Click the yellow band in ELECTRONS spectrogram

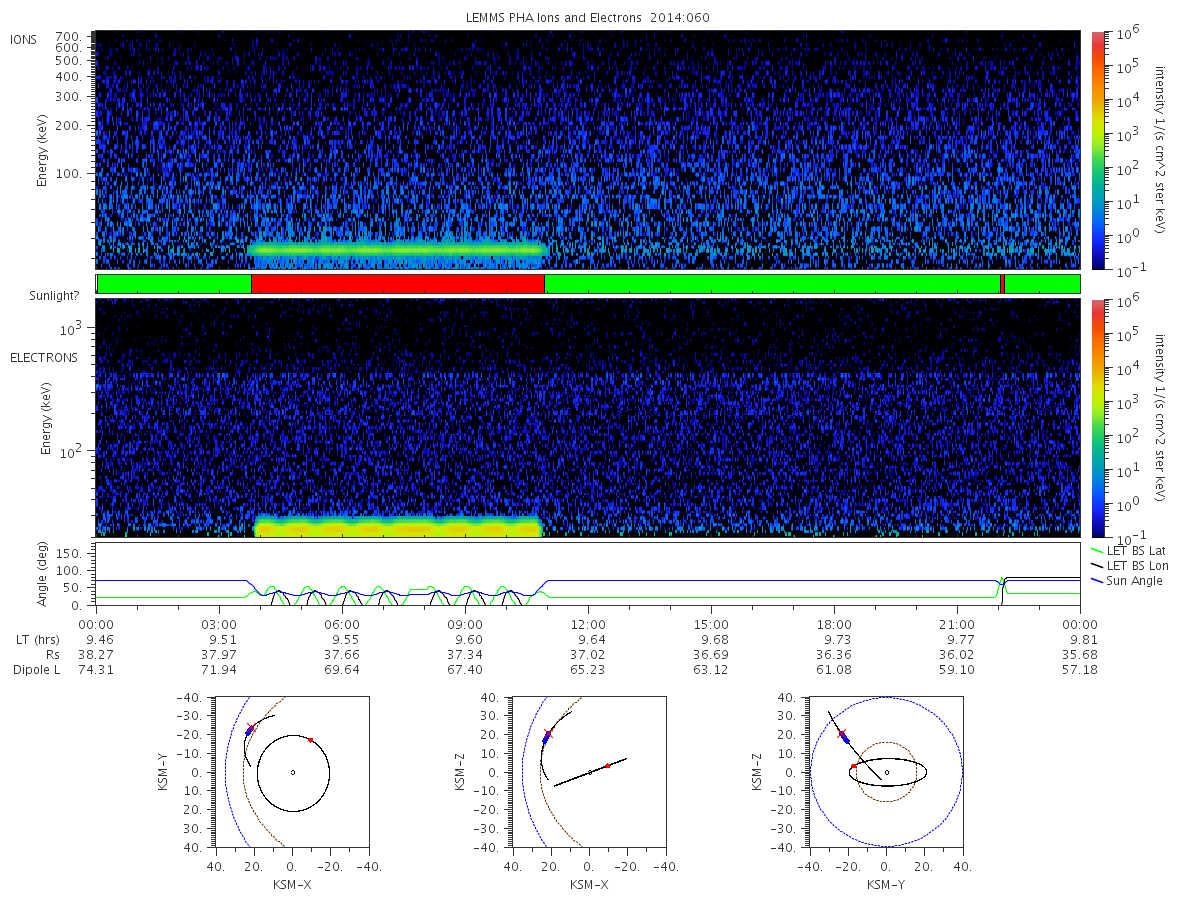tap(398, 526)
